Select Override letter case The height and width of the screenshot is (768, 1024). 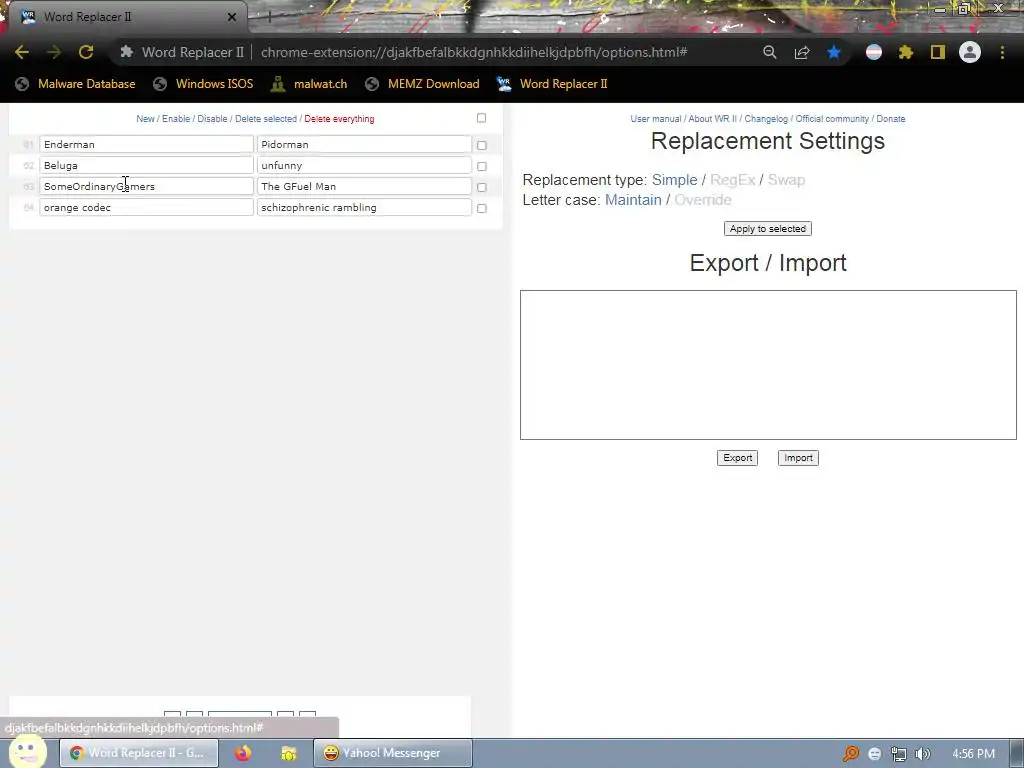click(703, 200)
